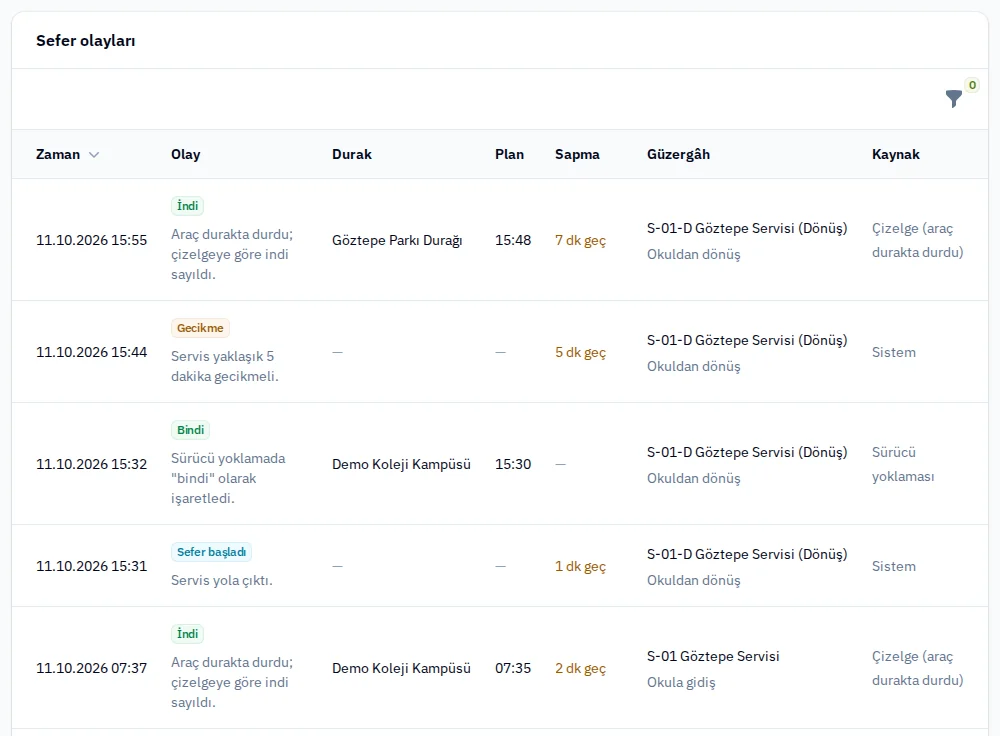Click "Servis yola çıktı." description
Image resolution: width=1000 pixels, height=736 pixels.
coord(221,580)
